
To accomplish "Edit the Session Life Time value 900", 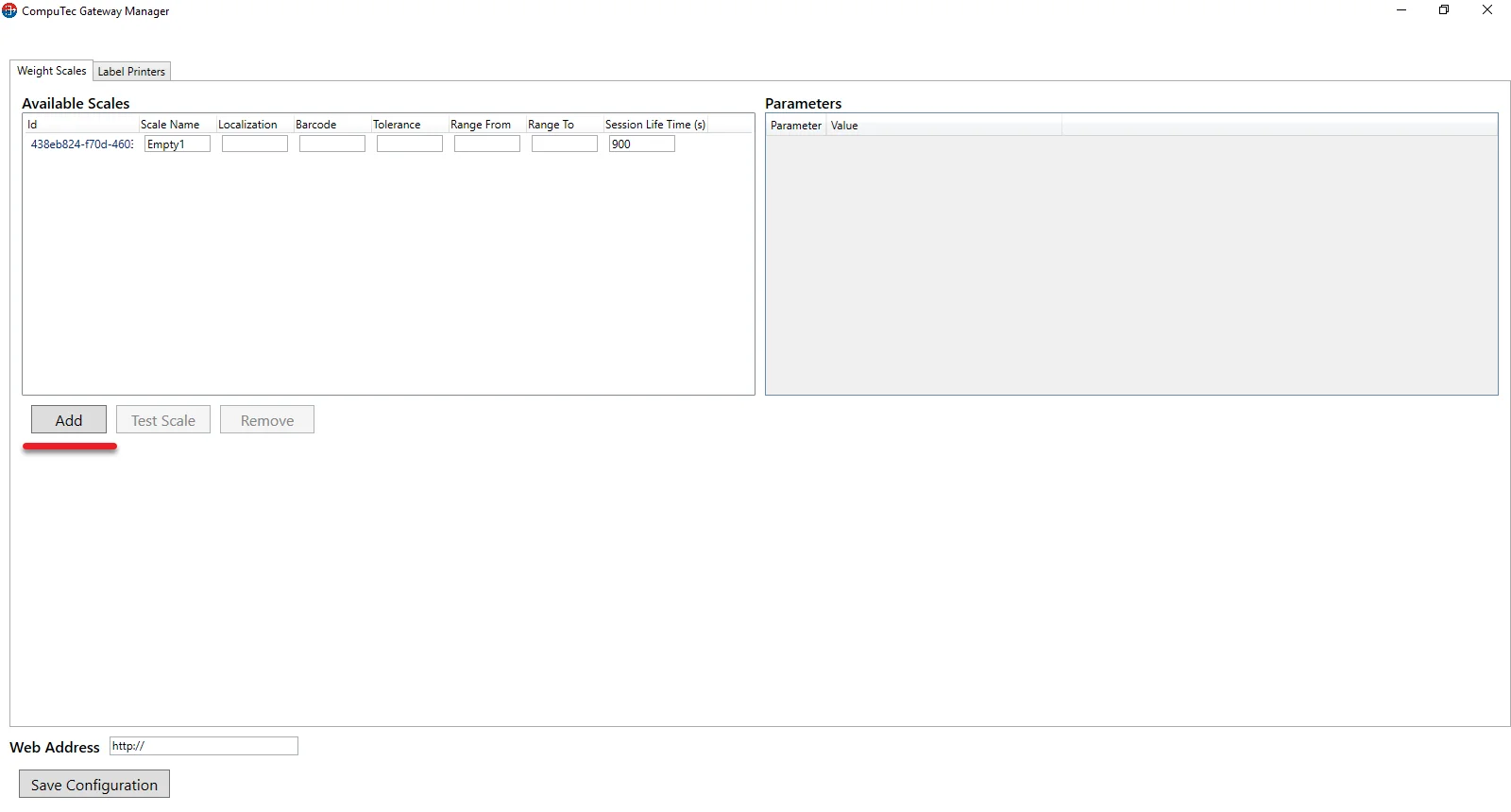I will click(x=641, y=144).
